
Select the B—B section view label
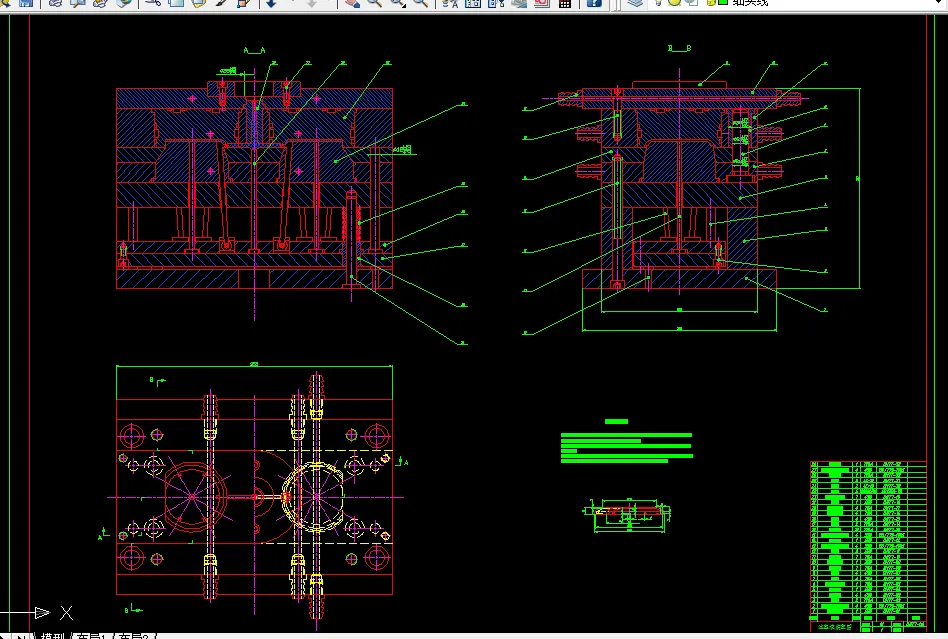tap(679, 48)
